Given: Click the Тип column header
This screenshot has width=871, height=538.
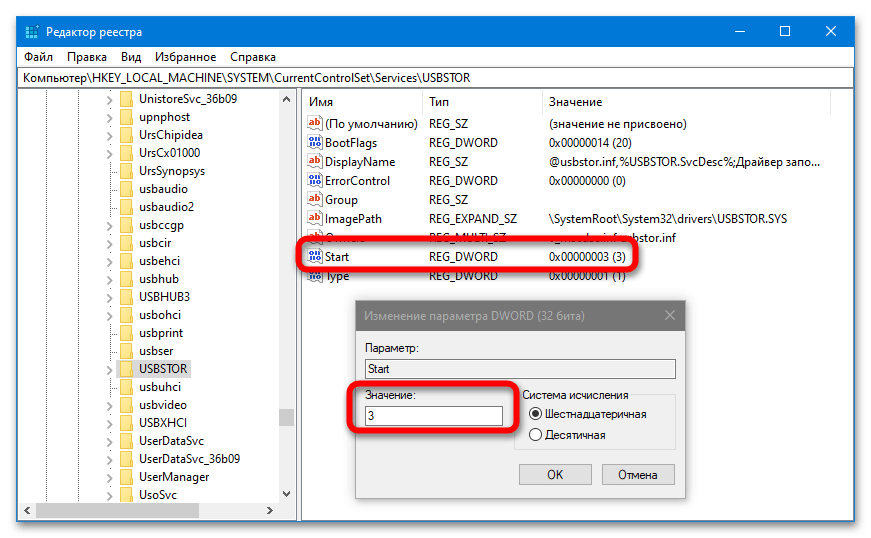Looking at the screenshot, I should pos(440,102).
